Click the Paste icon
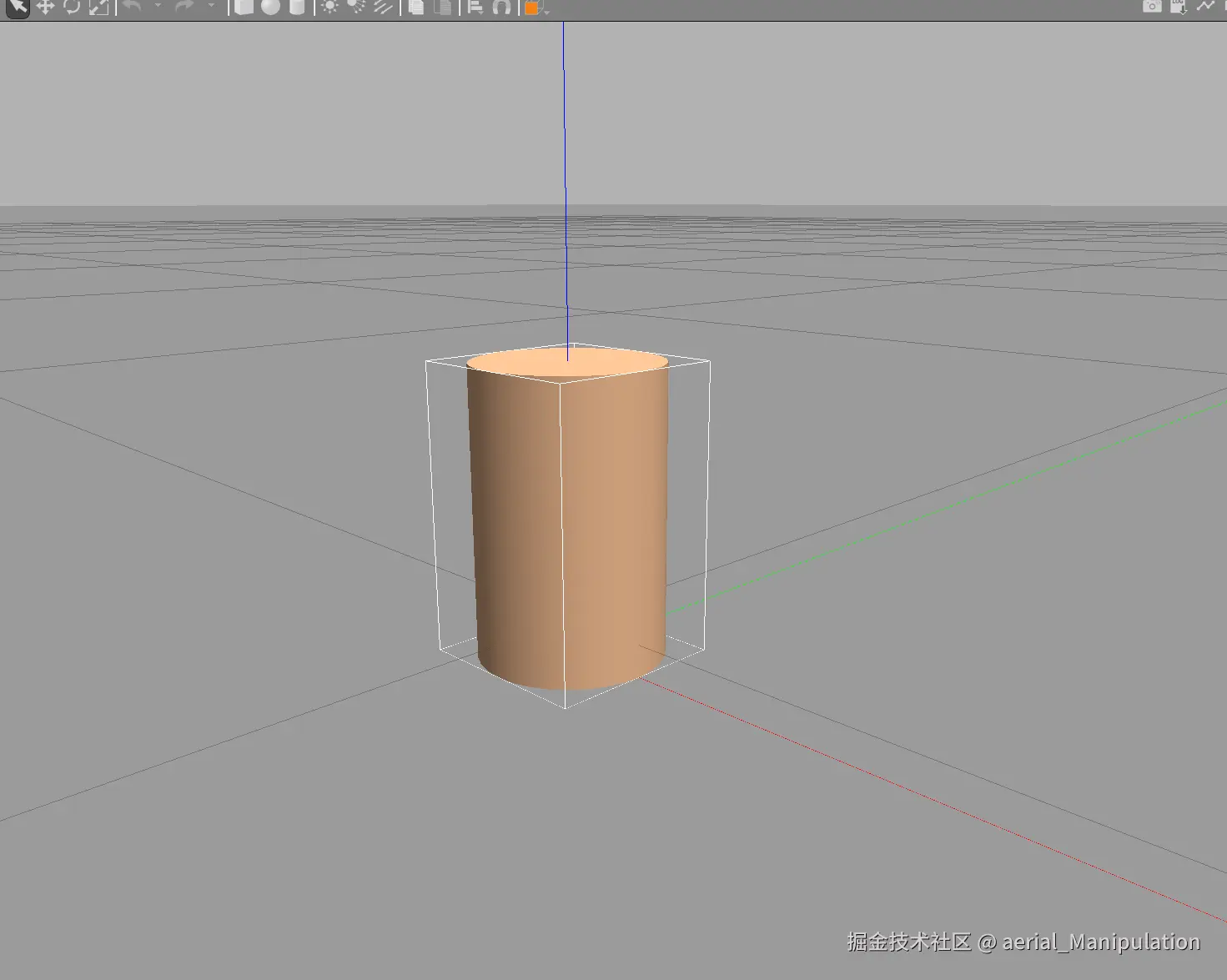 [x=443, y=8]
